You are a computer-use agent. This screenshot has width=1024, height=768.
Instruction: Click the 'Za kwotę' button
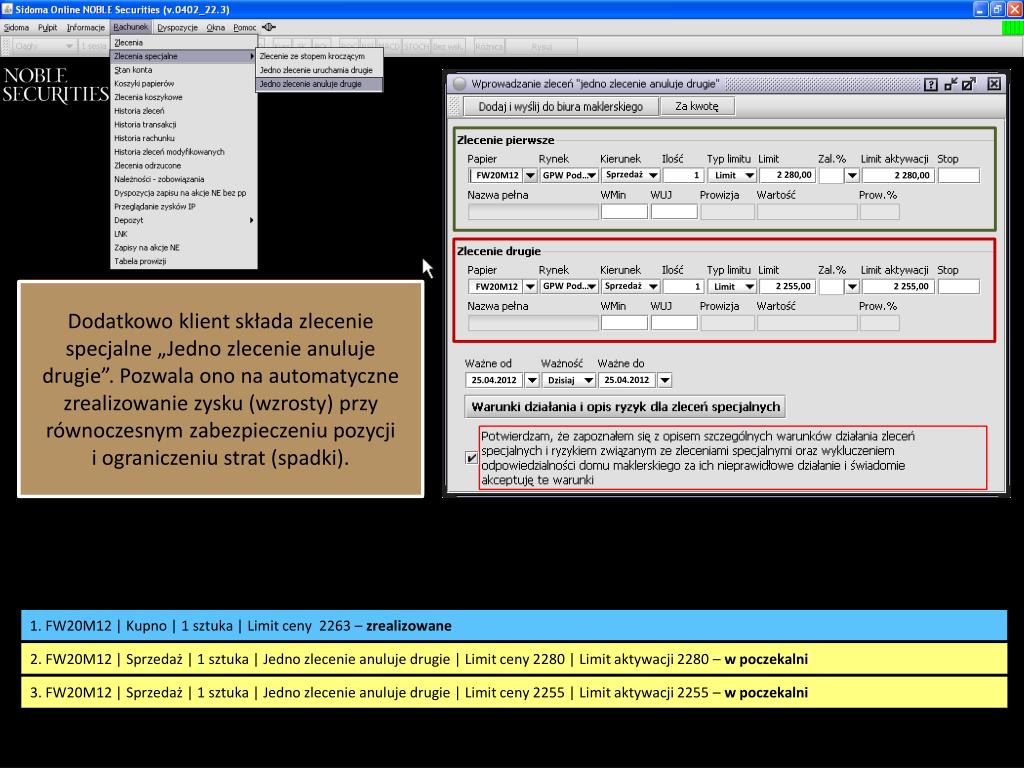pos(697,106)
